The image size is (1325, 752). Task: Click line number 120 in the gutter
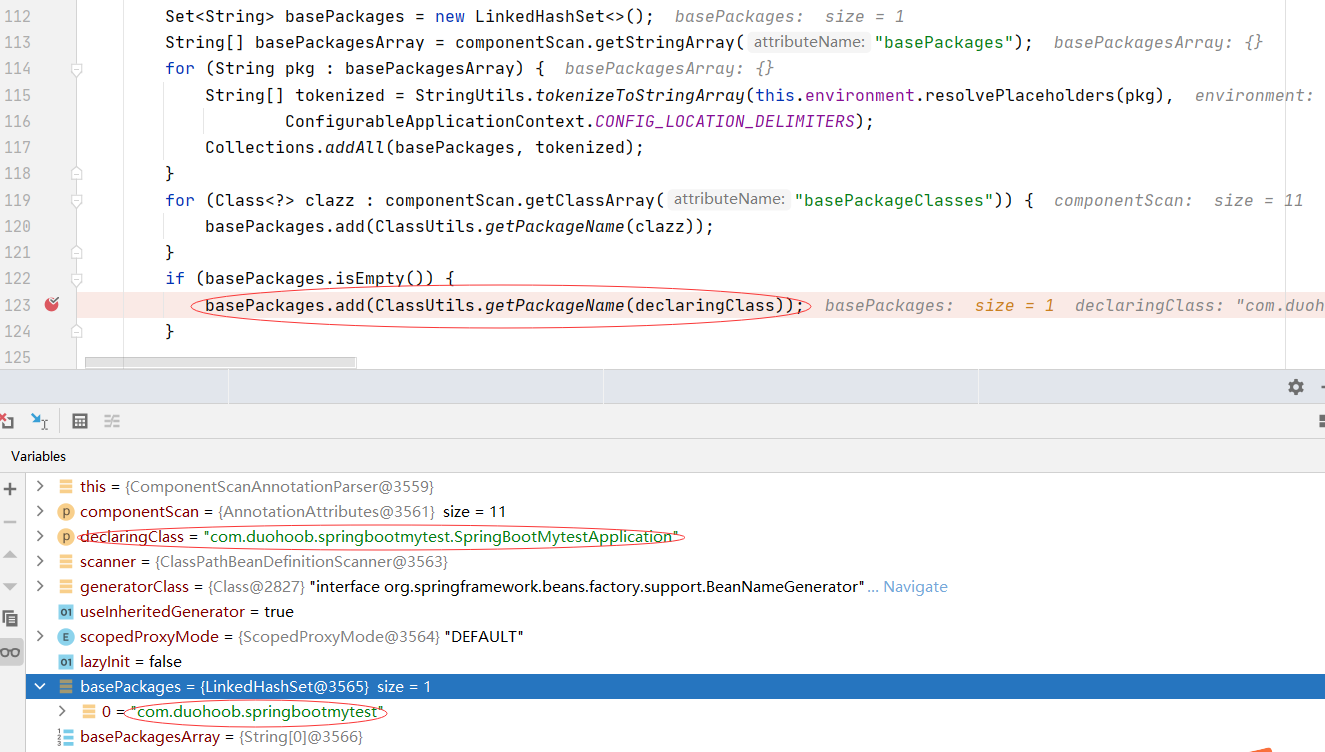17,226
